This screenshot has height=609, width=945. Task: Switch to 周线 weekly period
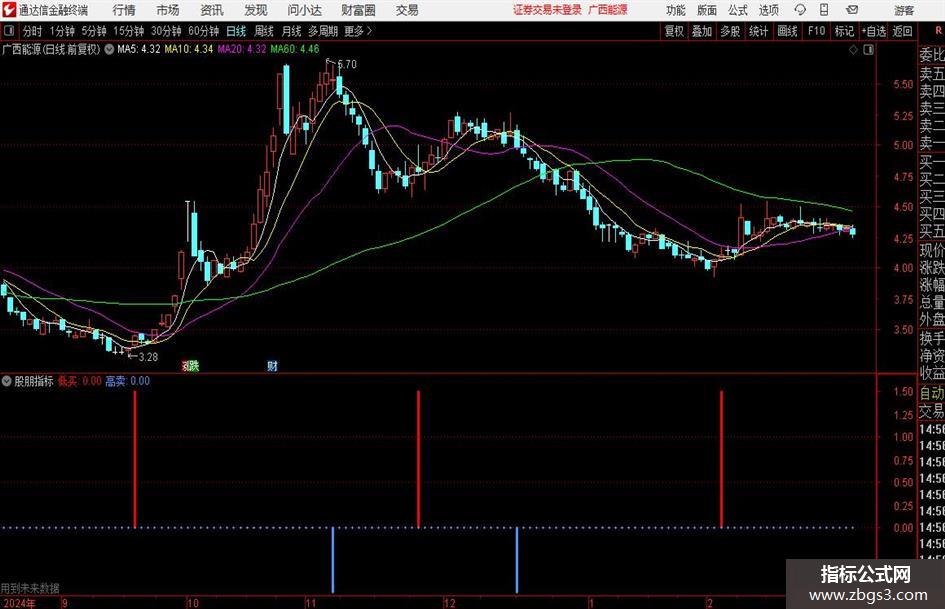[264, 31]
